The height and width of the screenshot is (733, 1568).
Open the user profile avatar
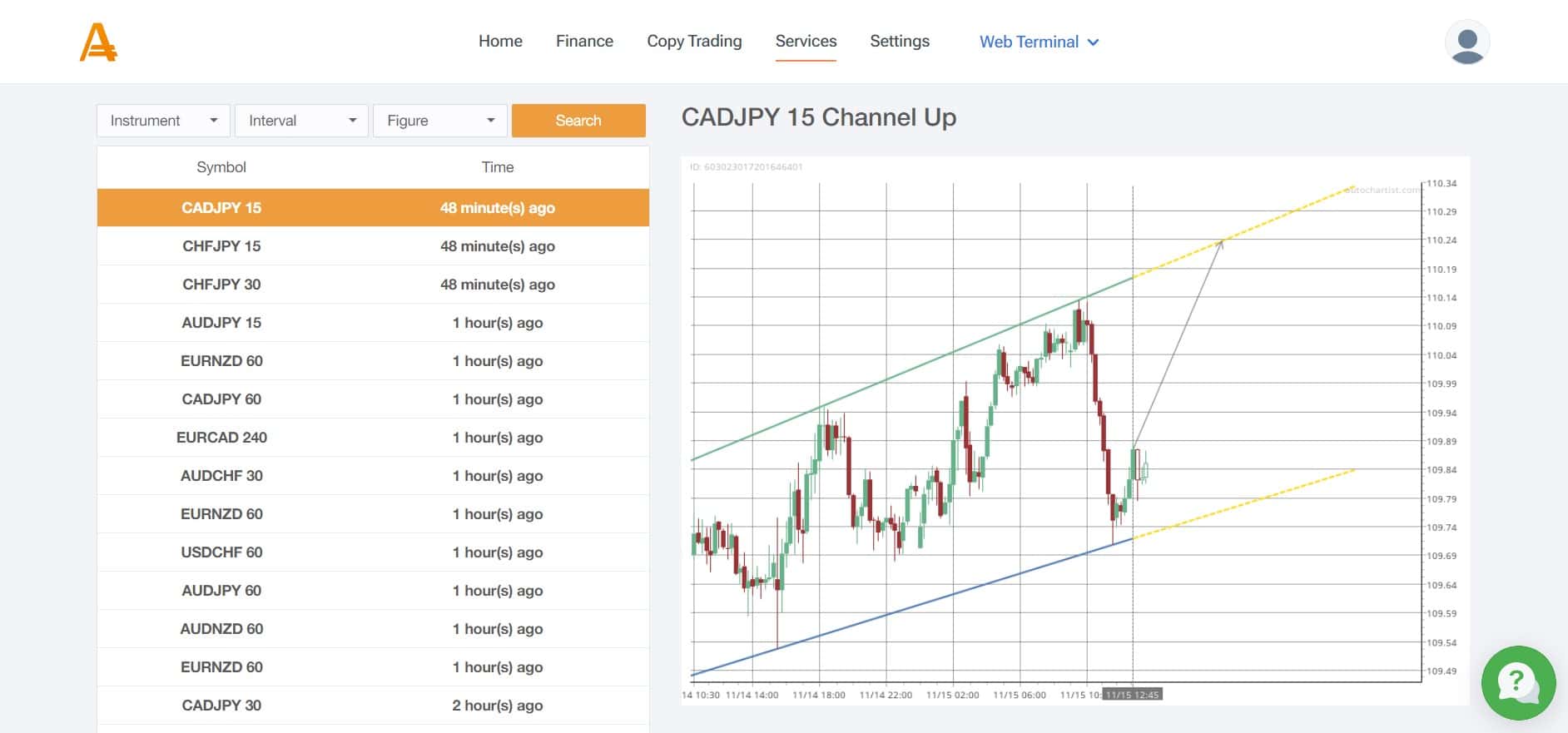coord(1467,42)
